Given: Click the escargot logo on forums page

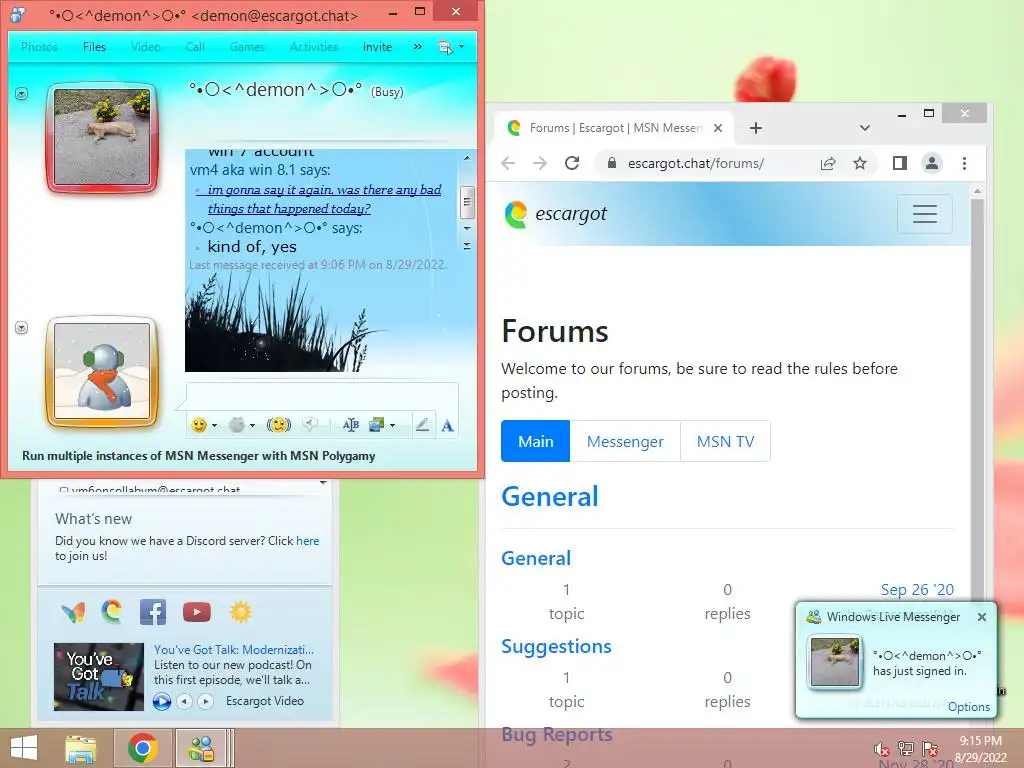Looking at the screenshot, I should (x=556, y=214).
